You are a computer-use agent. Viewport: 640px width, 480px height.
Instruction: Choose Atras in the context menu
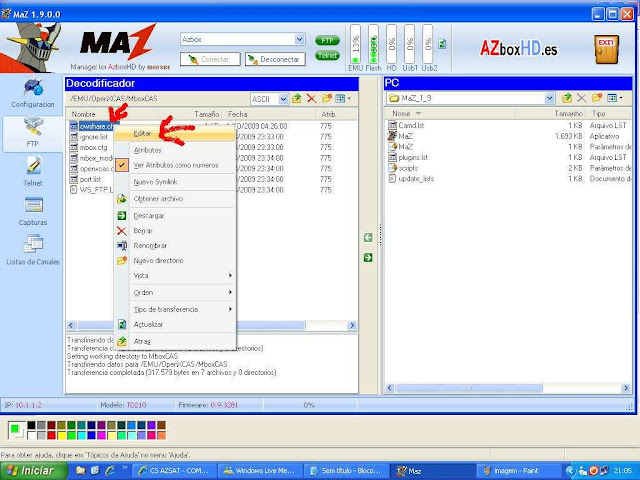[x=175, y=341]
